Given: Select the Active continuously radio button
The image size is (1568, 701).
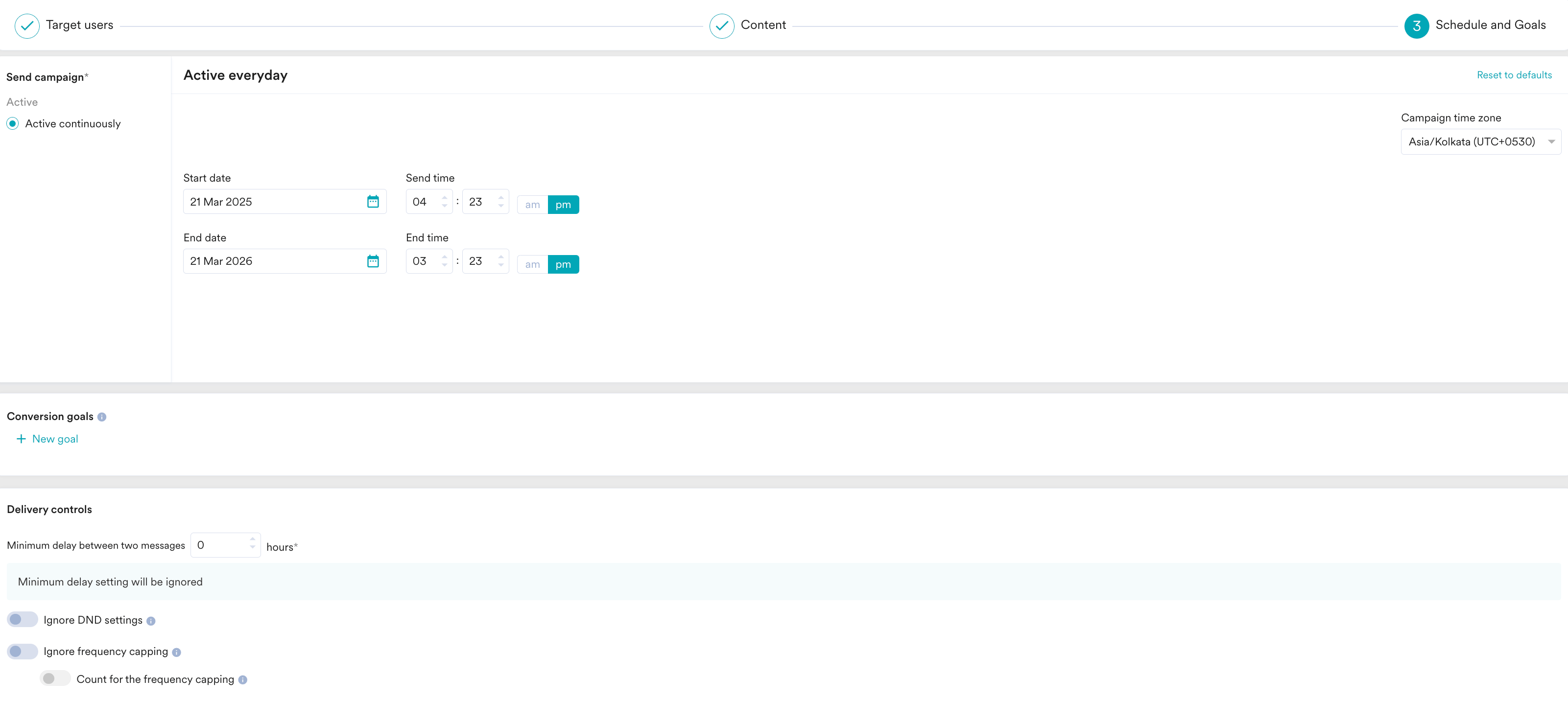Looking at the screenshot, I should [12, 123].
